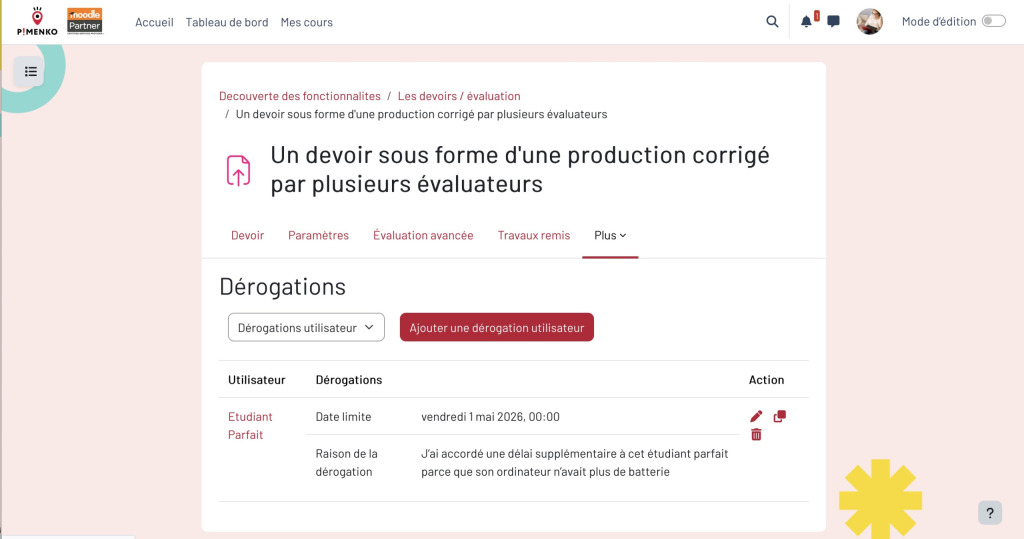Switch to the Paramètres tab
The width and height of the screenshot is (1024, 539).
point(319,235)
